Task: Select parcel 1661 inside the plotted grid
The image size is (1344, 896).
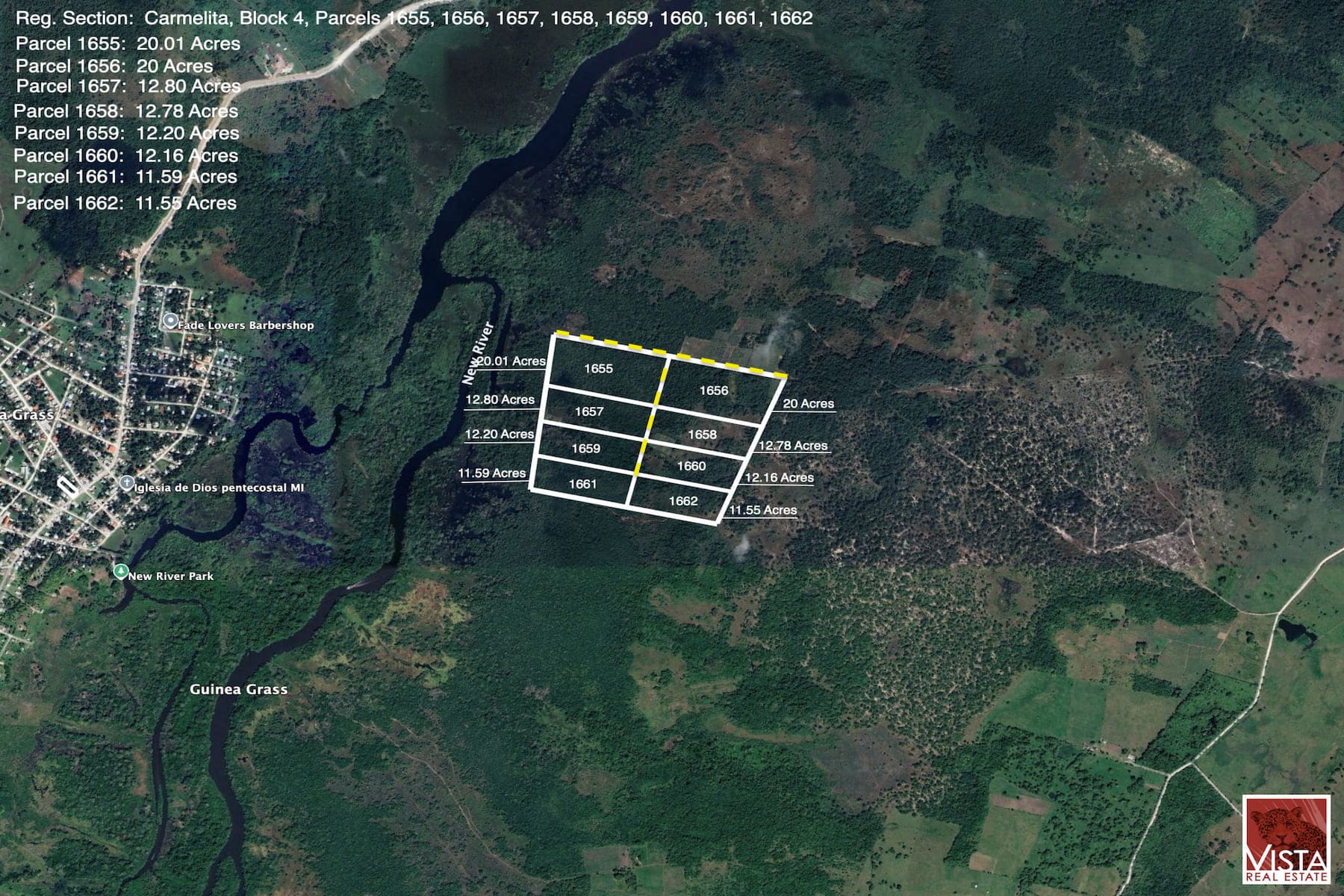Action: click(582, 484)
